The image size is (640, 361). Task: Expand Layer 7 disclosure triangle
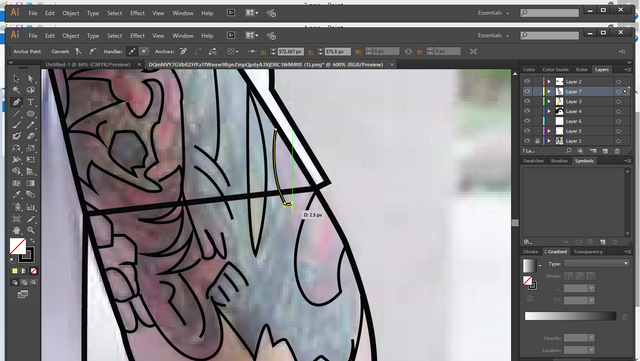pos(549,91)
